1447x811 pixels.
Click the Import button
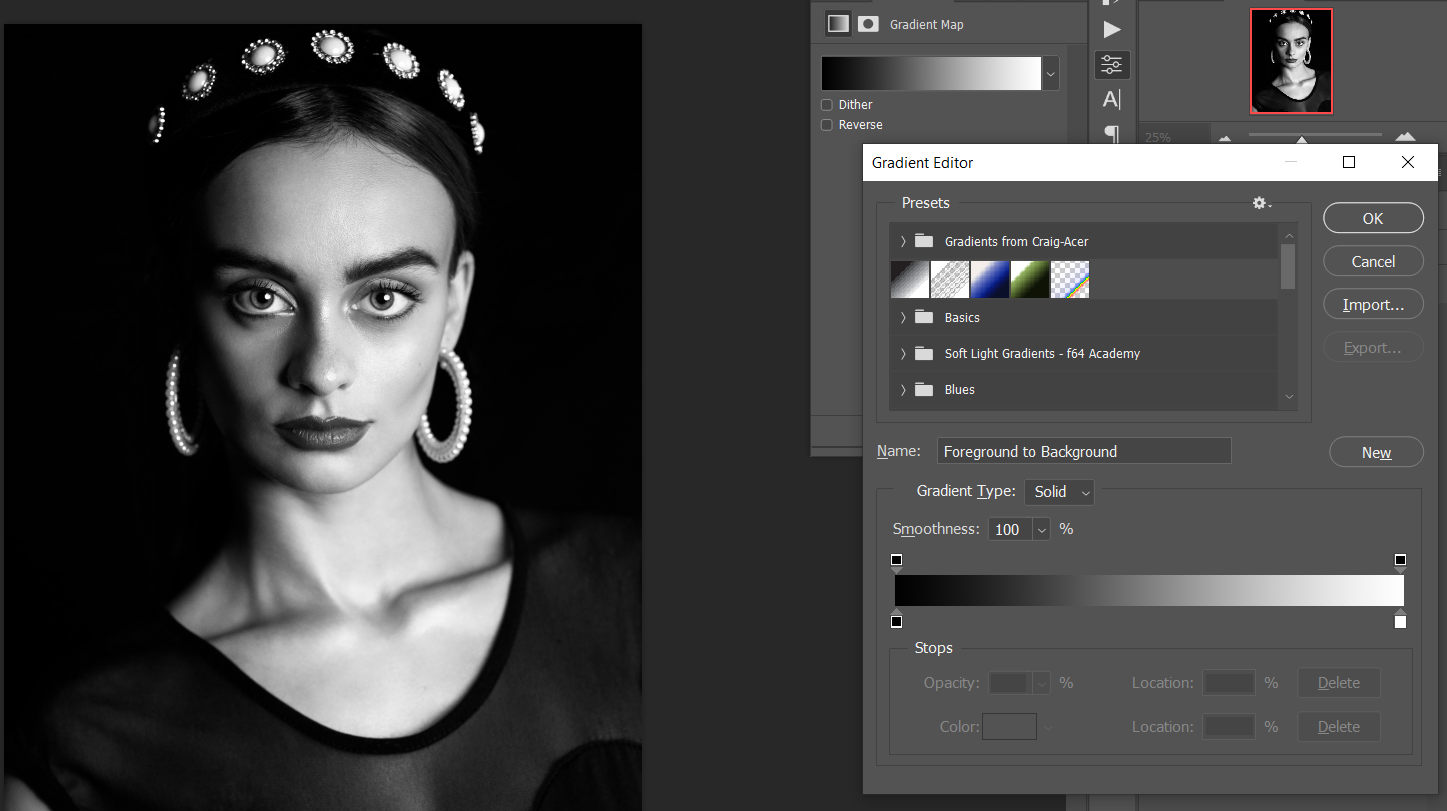(x=1373, y=305)
